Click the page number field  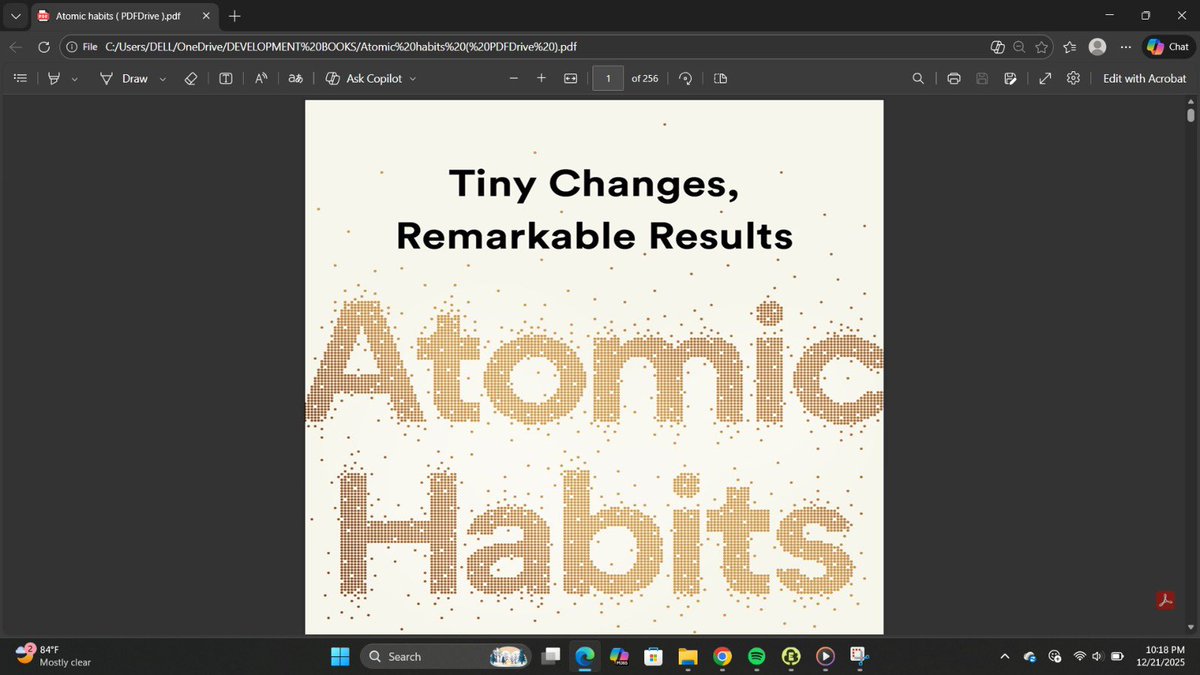pyautogui.click(x=608, y=78)
